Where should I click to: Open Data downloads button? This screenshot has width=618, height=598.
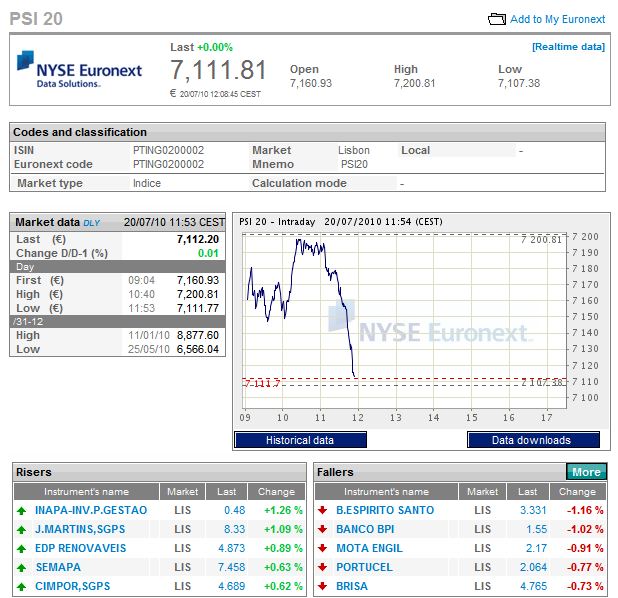coord(533,440)
